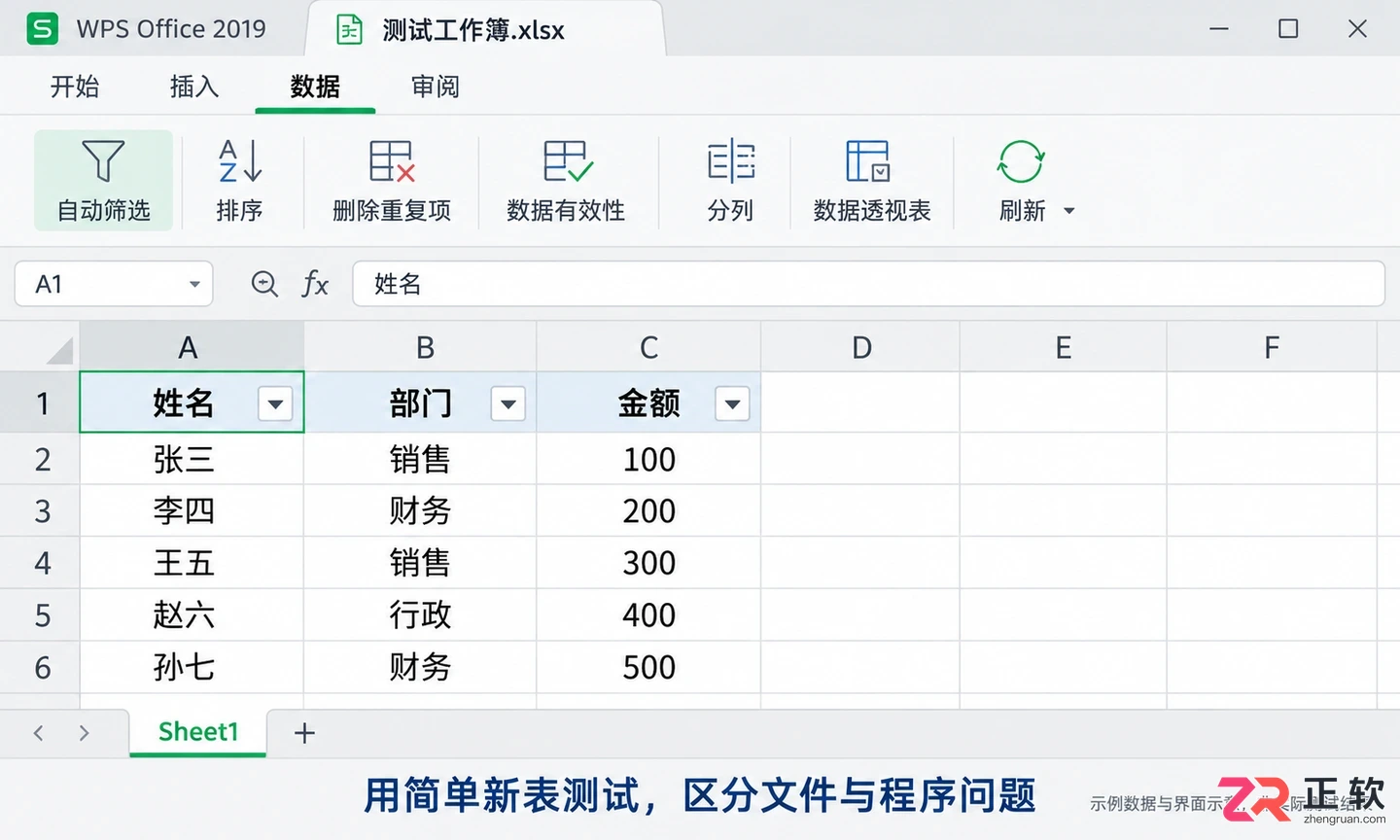Open the fx insert function dialog
1400x840 pixels.
point(315,284)
